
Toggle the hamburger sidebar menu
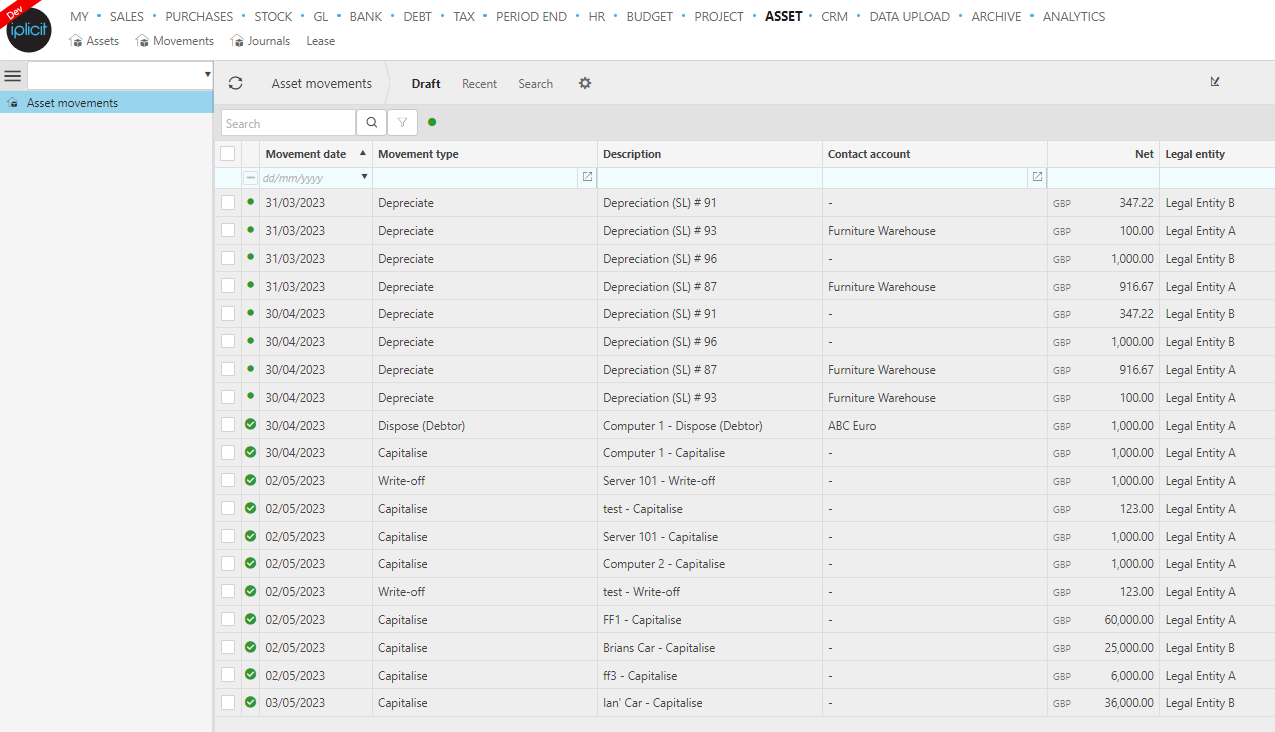click(13, 76)
